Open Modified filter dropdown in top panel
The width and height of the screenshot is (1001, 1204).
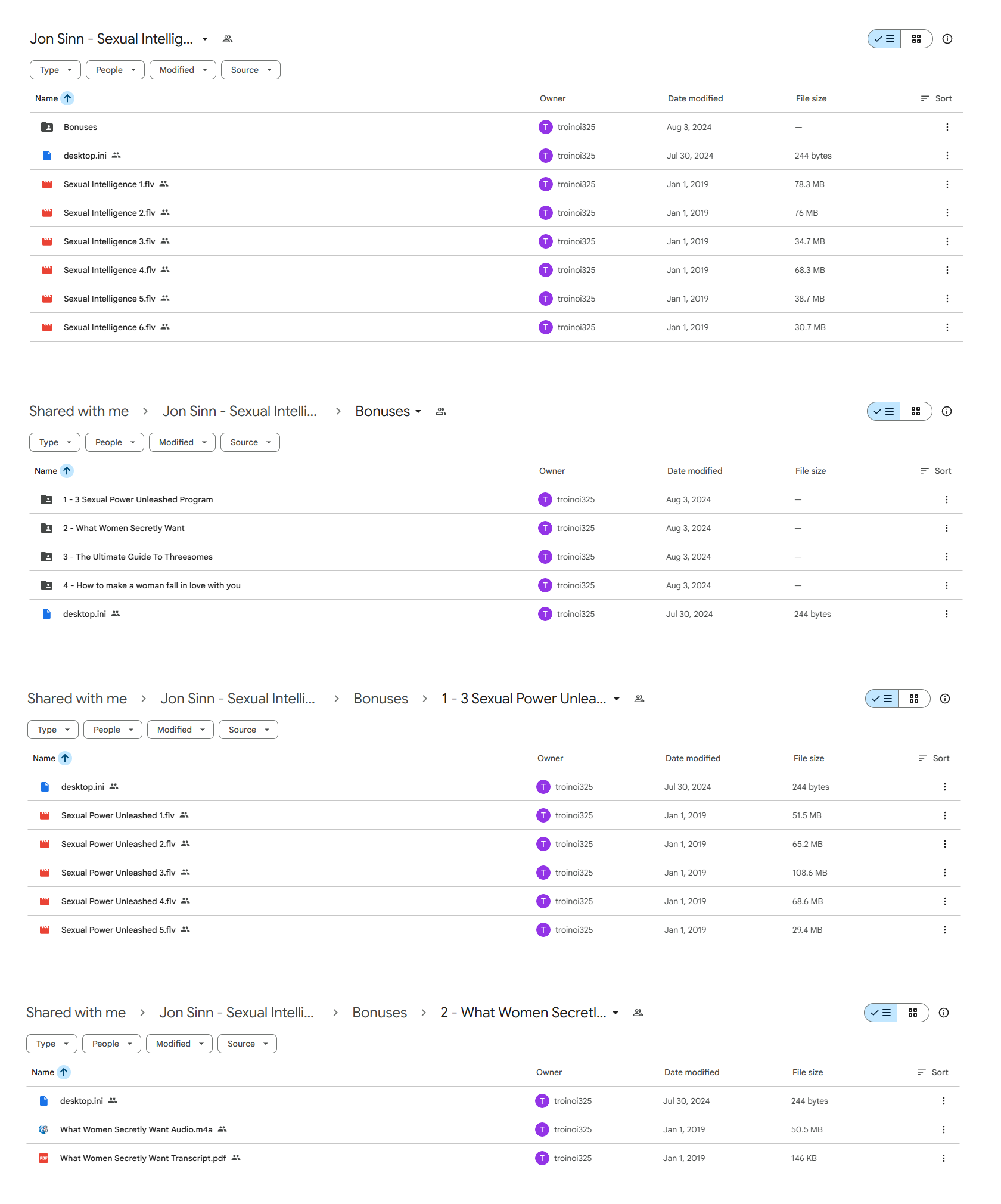(183, 70)
